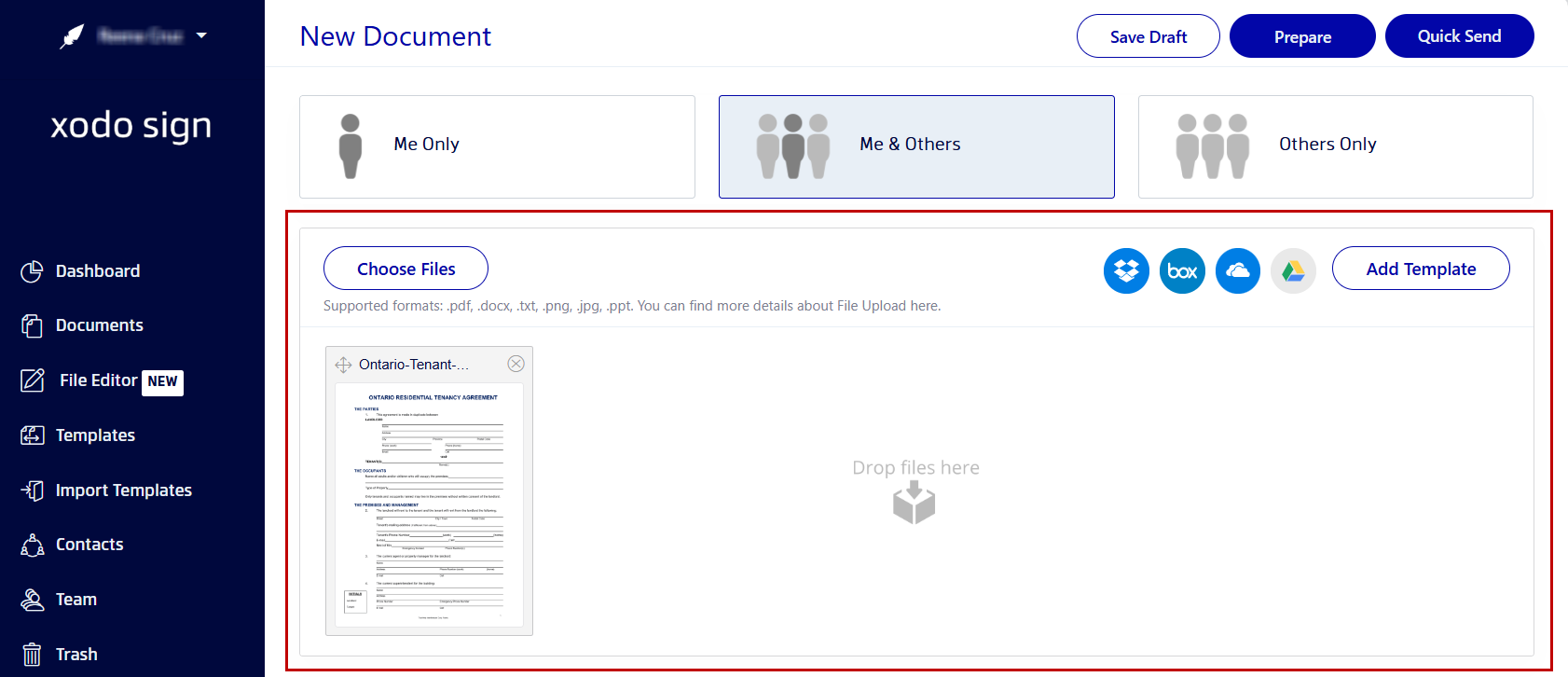Click the move handle on Ontario-Tenant file
The height and width of the screenshot is (677, 1568).
click(x=343, y=365)
